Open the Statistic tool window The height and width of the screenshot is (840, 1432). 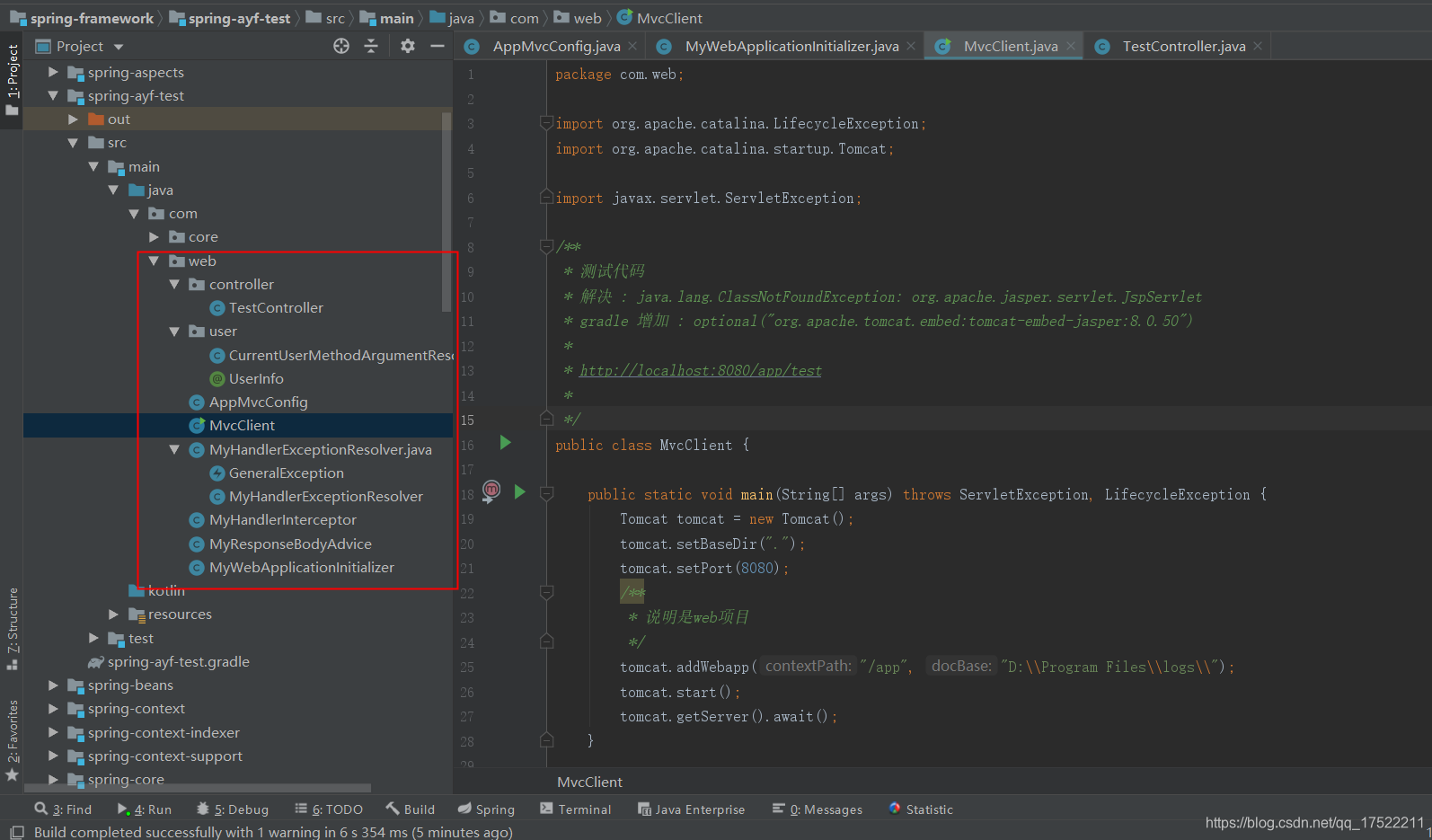tap(921, 809)
